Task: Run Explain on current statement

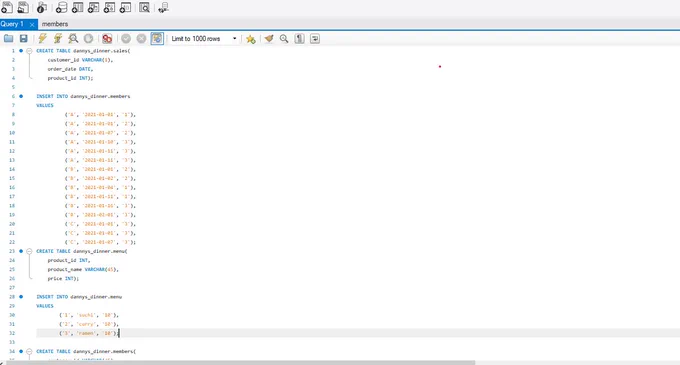Action: pyautogui.click(x=73, y=39)
